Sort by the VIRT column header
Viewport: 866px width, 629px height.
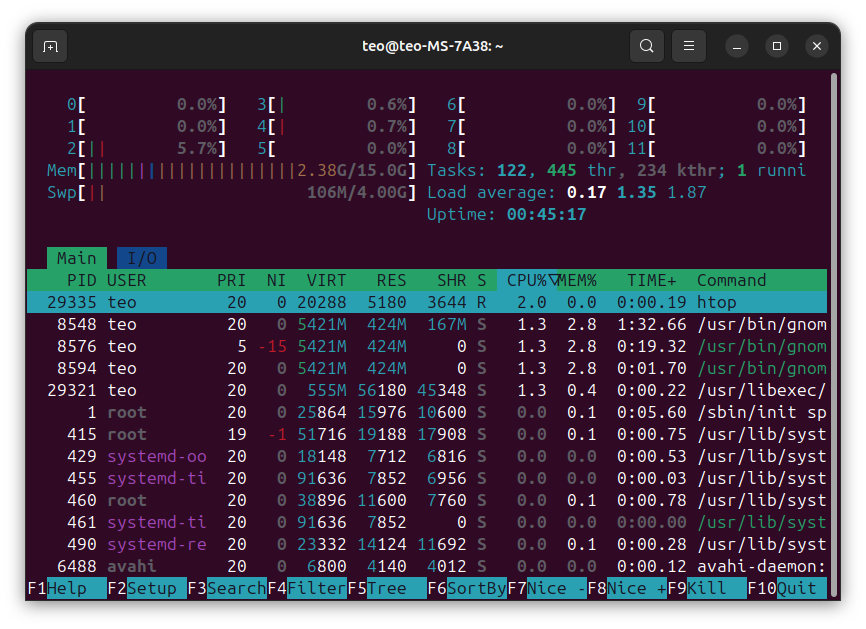(x=326, y=281)
